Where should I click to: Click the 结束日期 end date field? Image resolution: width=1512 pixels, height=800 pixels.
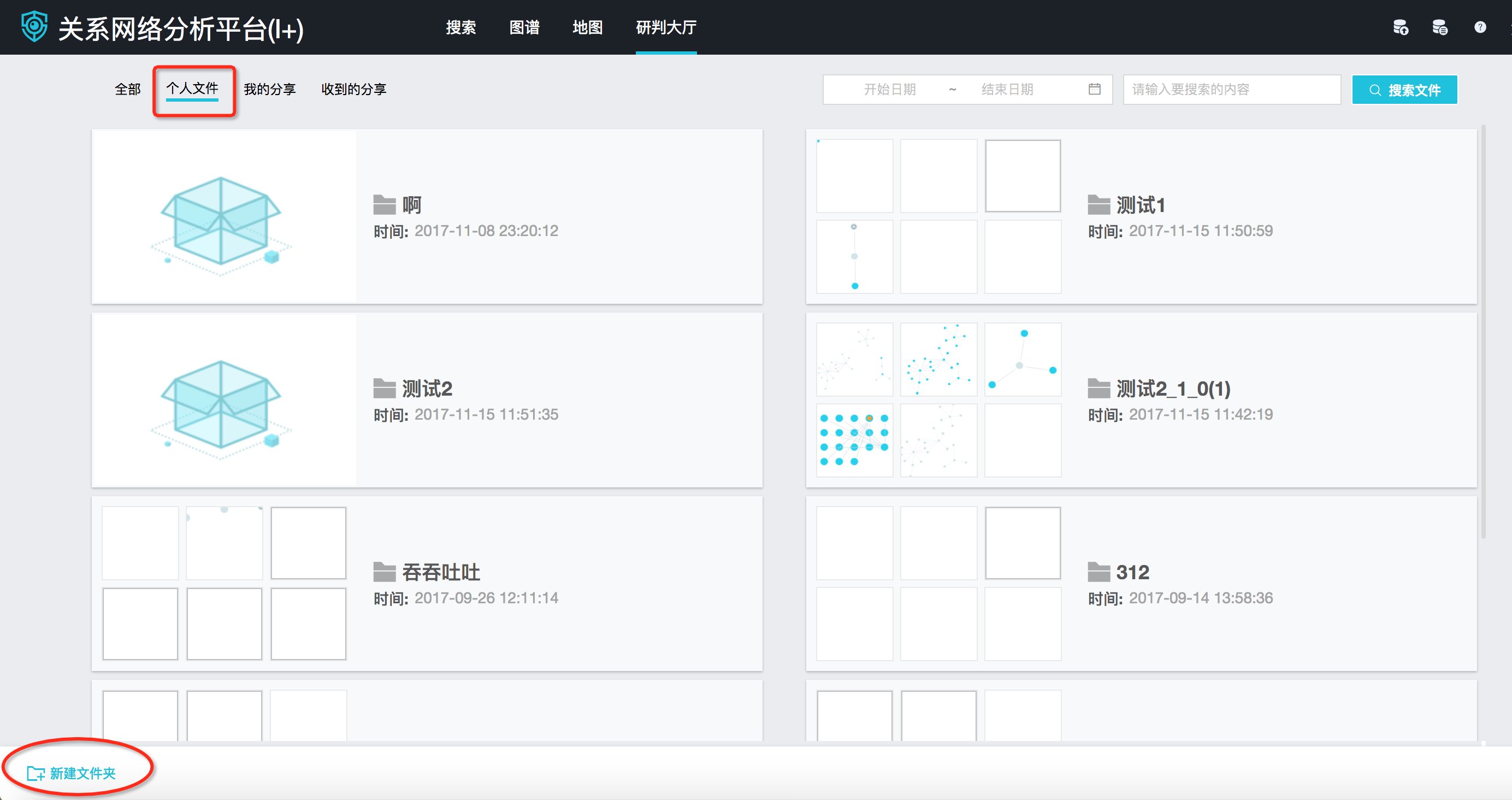click(x=1007, y=89)
